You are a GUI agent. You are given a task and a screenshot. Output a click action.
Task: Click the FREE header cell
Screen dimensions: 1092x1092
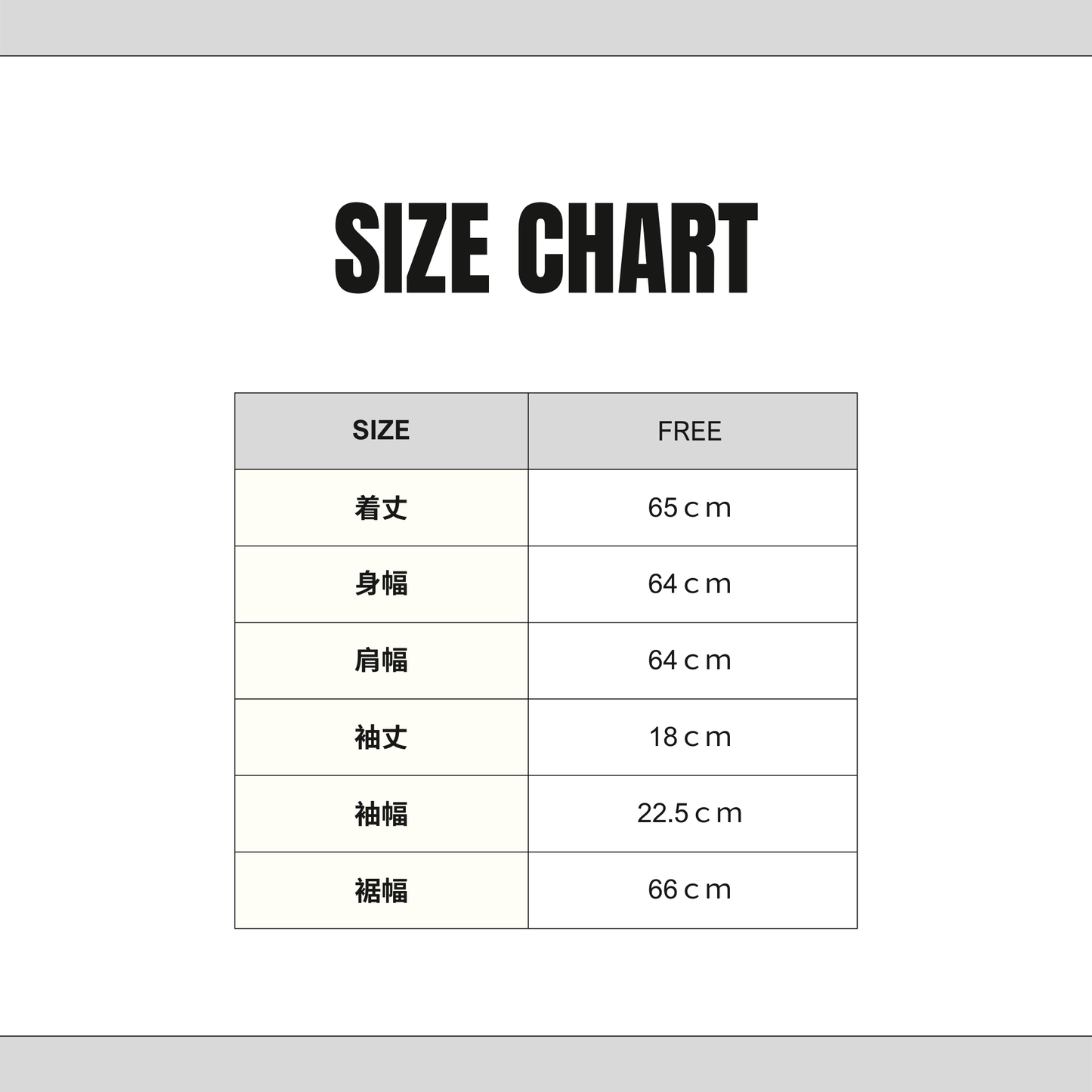(x=689, y=432)
